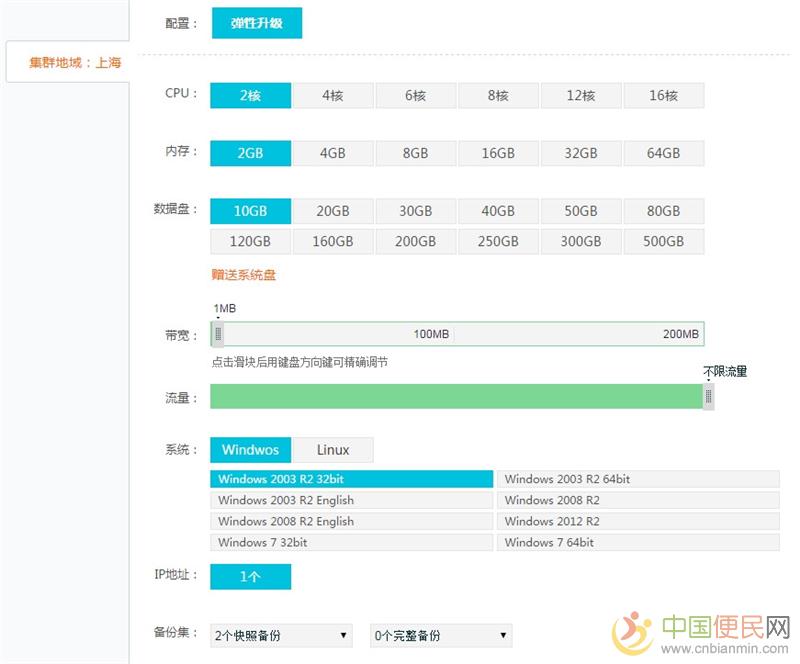Image resolution: width=800 pixels, height=664 pixels.
Task: Click the 赠送系统盘 orange link
Action: pos(243,275)
